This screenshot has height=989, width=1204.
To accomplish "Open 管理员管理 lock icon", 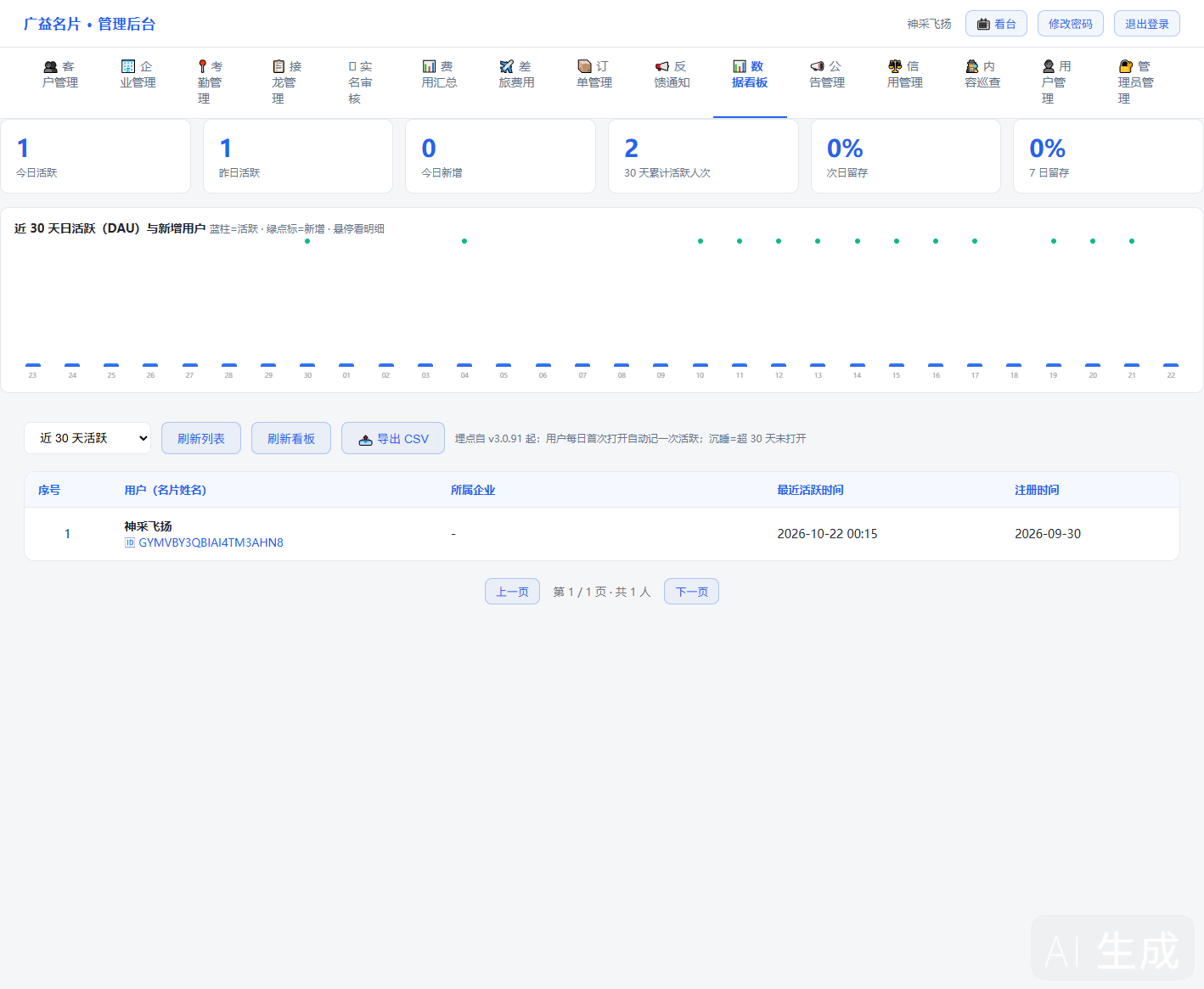I will 1126,66.
